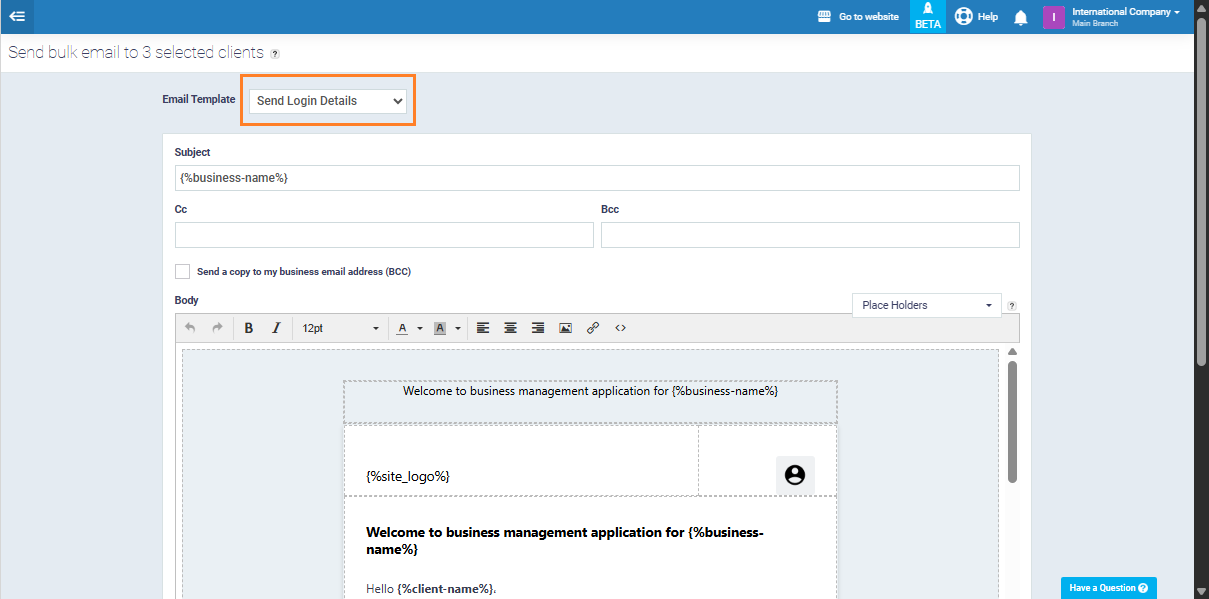Open the Help menu in the header

click(976, 17)
